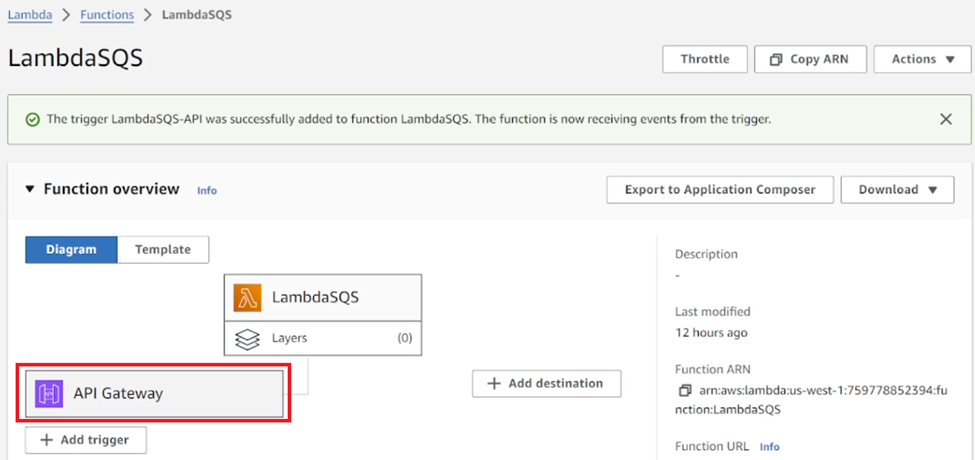Click the Description label

(706, 254)
